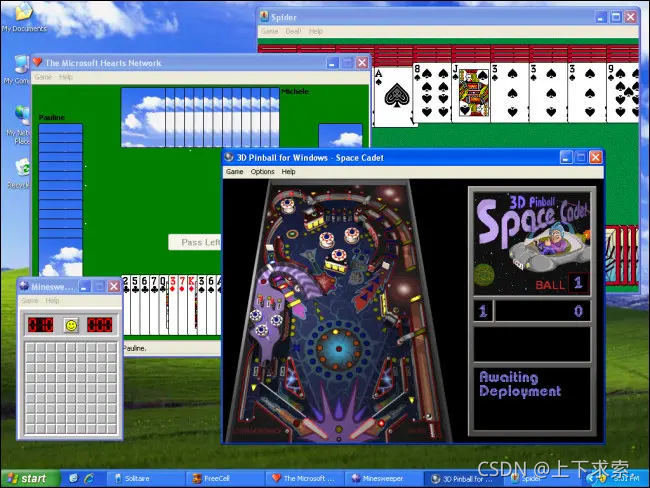Click the Minesweeper timer showing 000
The image size is (650, 488).
click(99, 325)
